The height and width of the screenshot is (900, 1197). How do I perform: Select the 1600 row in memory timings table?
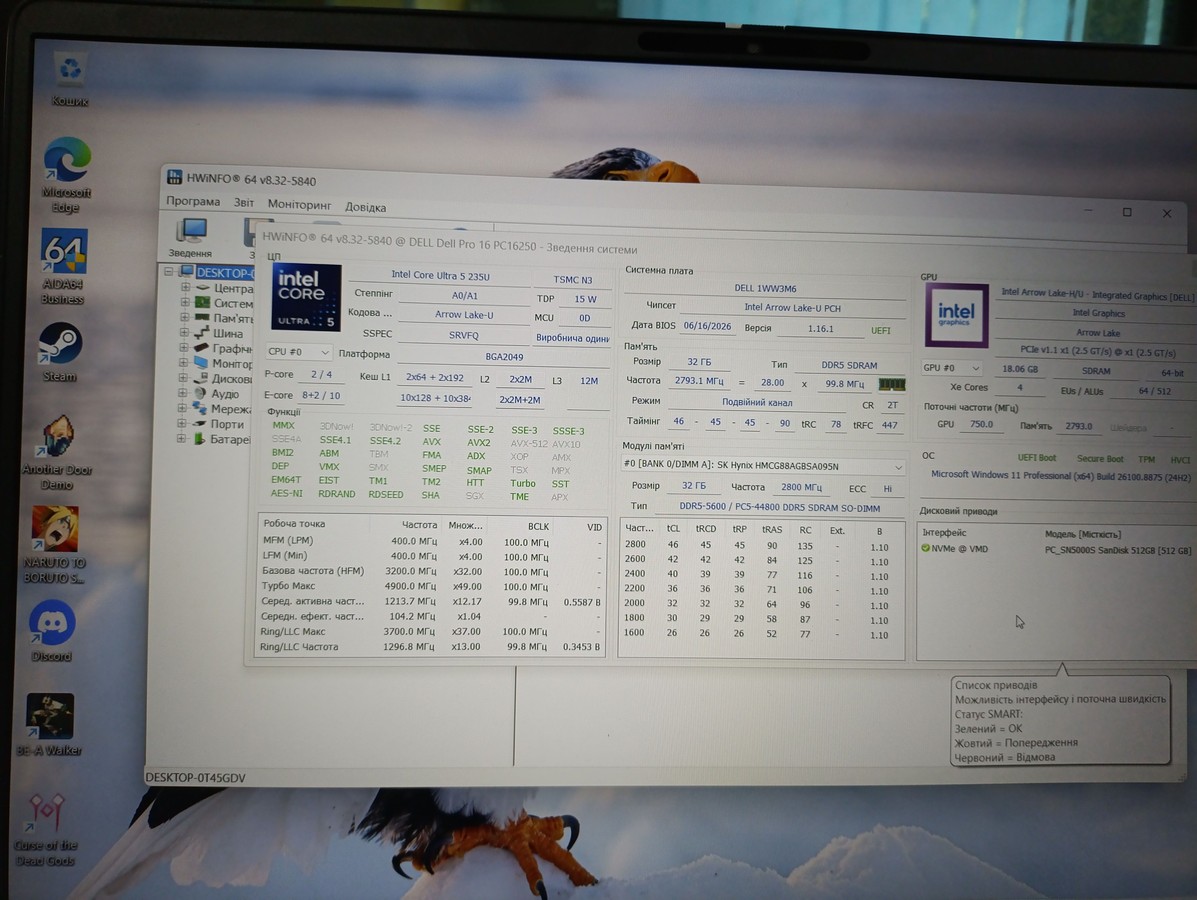[x=760, y=633]
